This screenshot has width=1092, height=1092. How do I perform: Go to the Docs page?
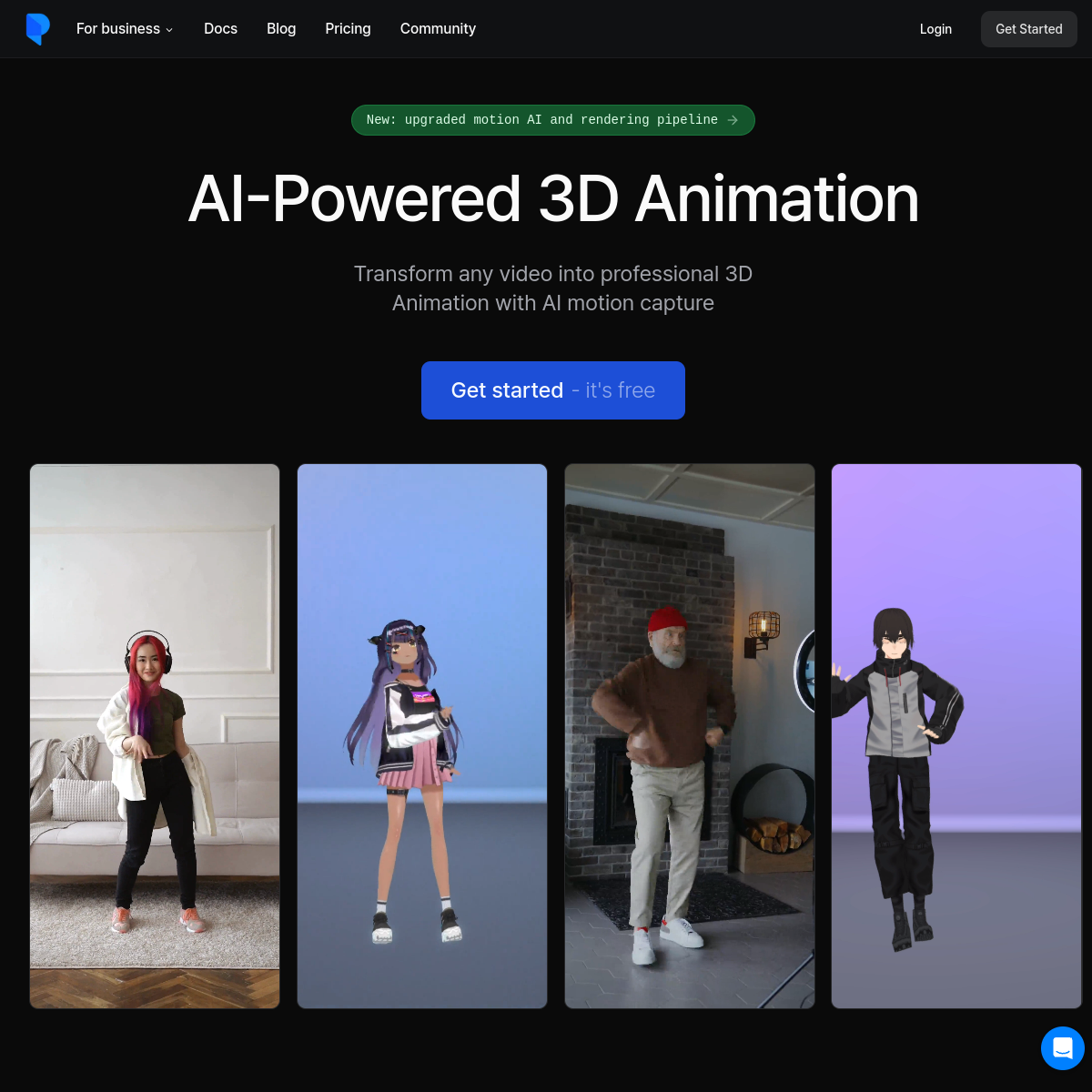(x=220, y=29)
